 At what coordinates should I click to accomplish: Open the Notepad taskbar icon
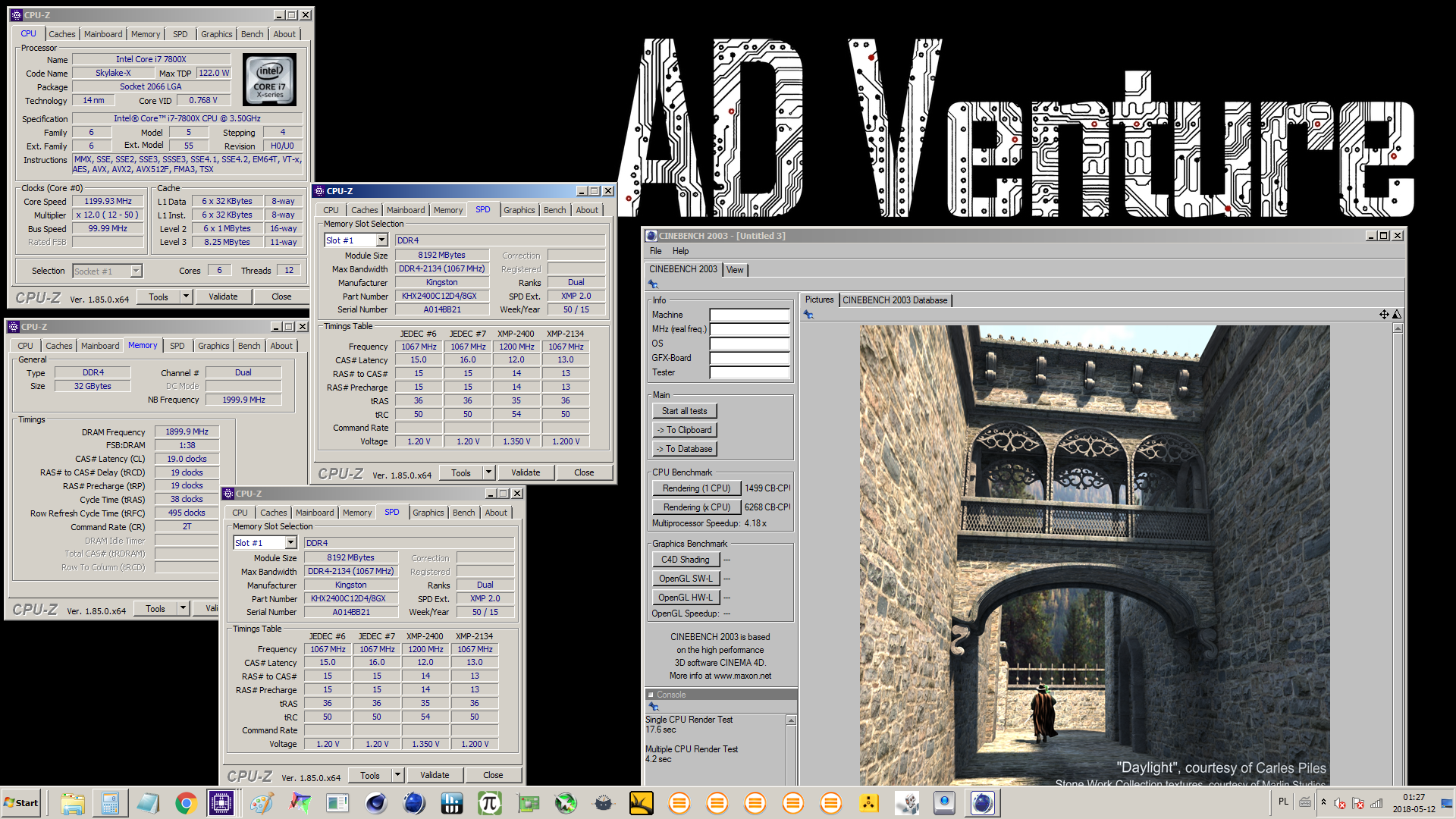(x=148, y=803)
